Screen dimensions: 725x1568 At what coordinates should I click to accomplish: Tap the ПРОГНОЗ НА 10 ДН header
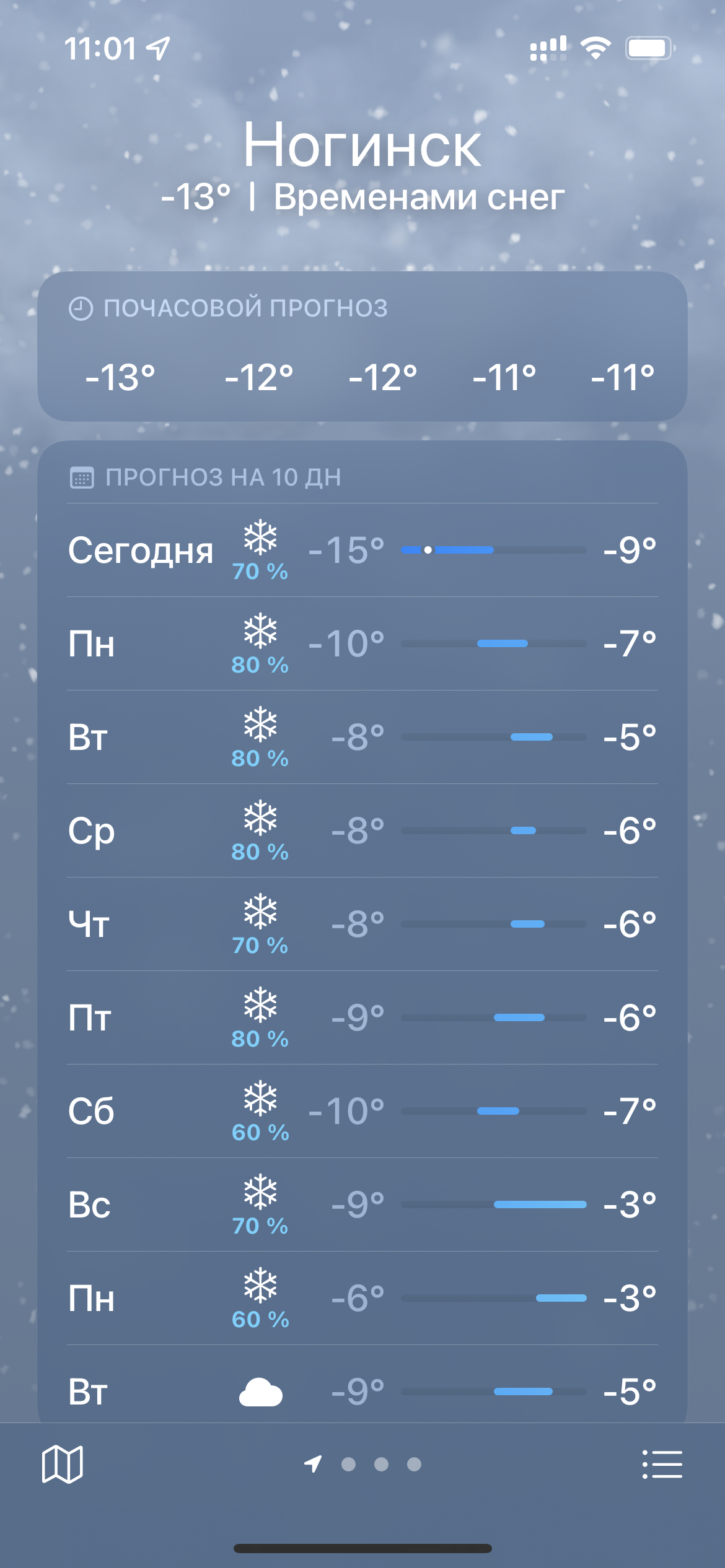click(x=223, y=477)
